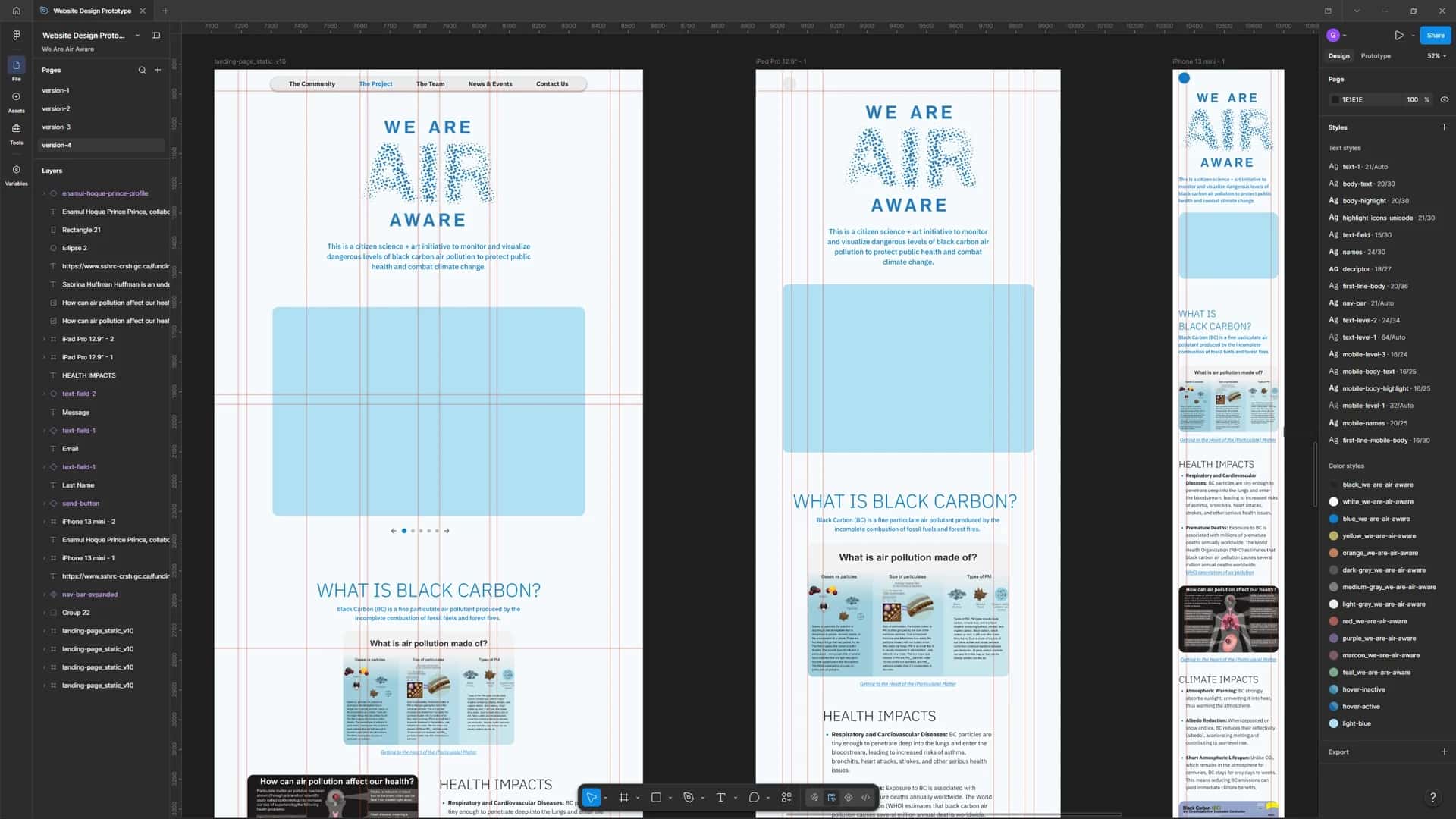Image resolution: width=1456 pixels, height=819 pixels.
Task: Collapse the left sidebar panel icon
Action: click(x=155, y=35)
